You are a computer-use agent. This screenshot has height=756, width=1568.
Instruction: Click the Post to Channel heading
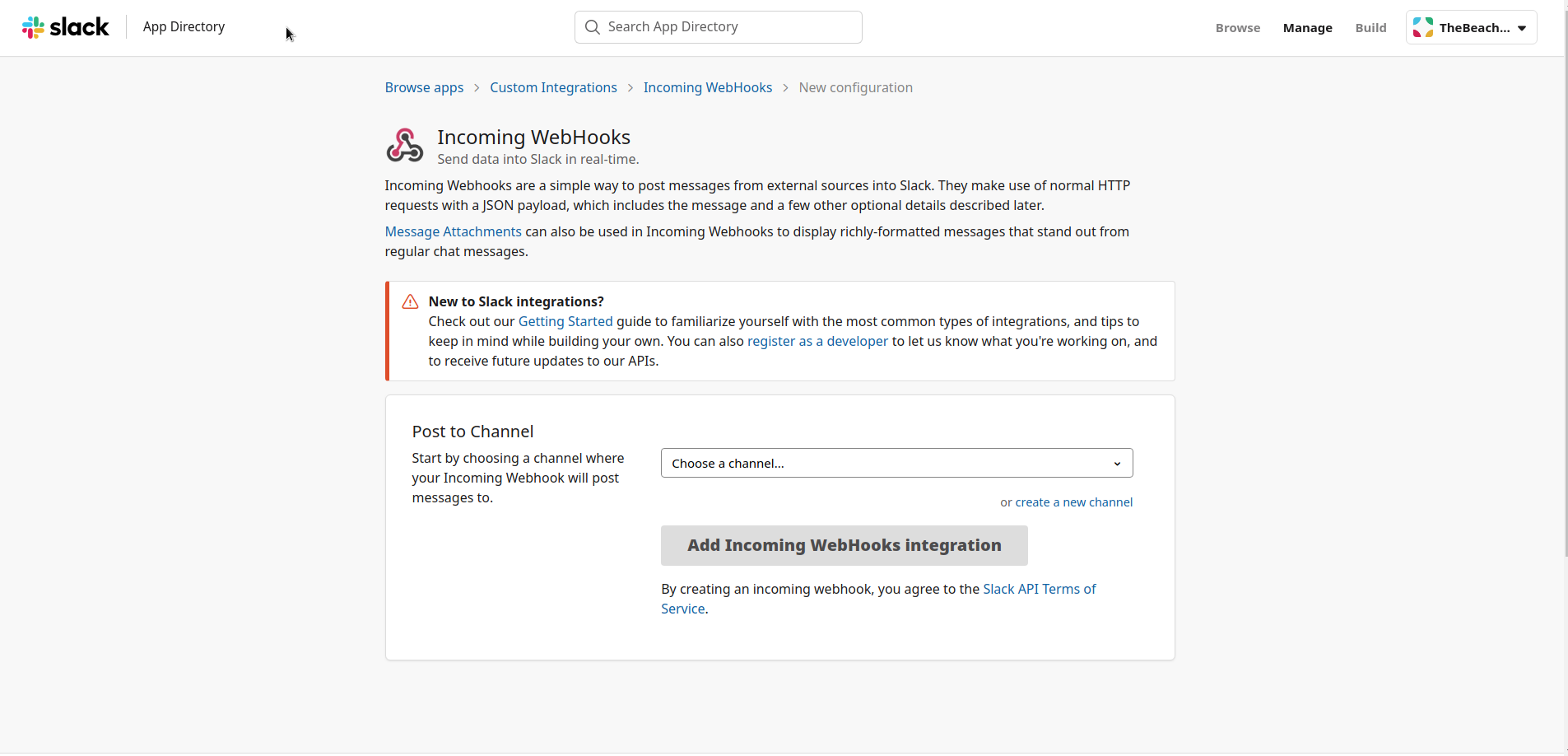click(x=472, y=432)
